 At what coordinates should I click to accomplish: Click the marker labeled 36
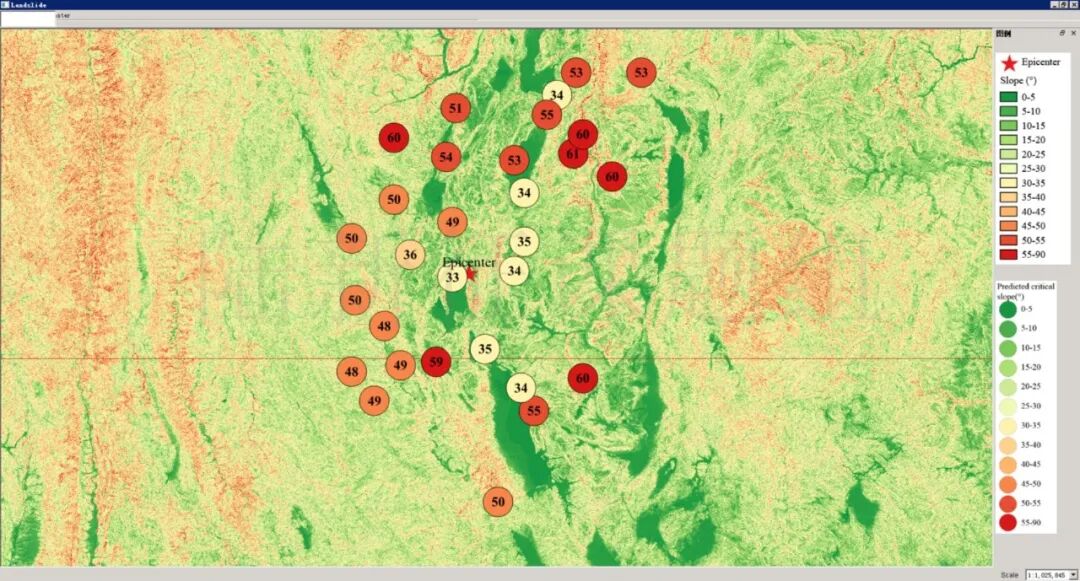coord(410,255)
